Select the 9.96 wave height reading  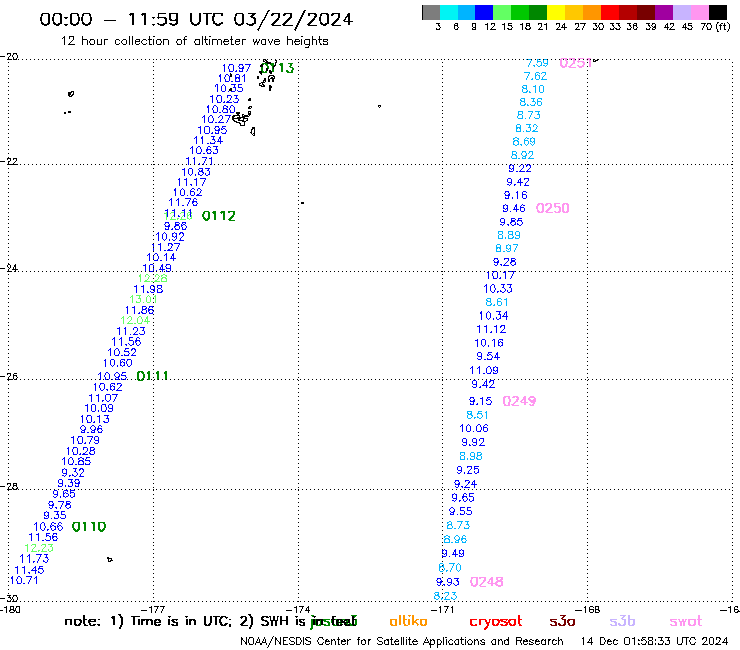(91, 430)
